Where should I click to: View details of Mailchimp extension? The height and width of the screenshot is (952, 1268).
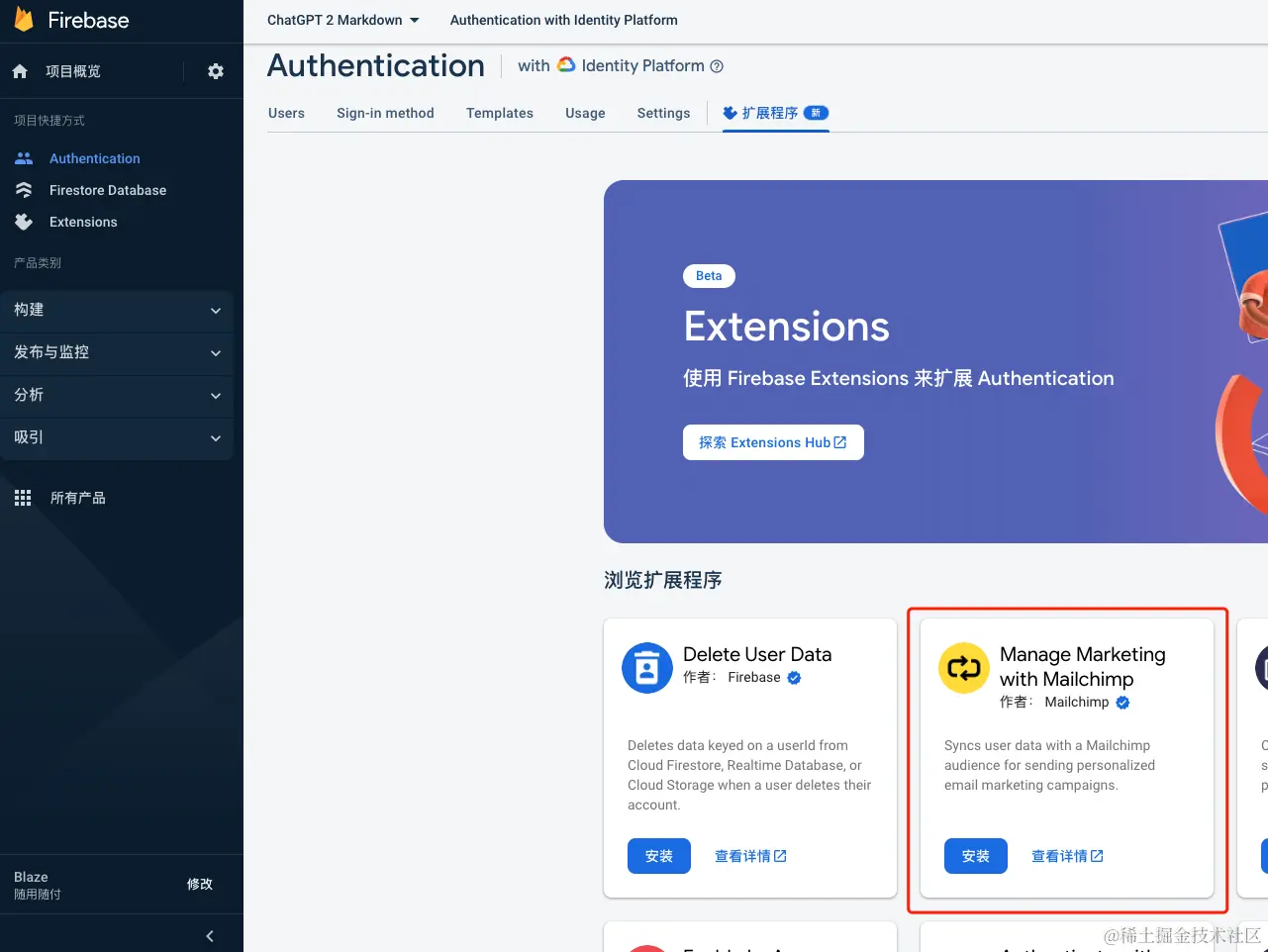point(1067,856)
